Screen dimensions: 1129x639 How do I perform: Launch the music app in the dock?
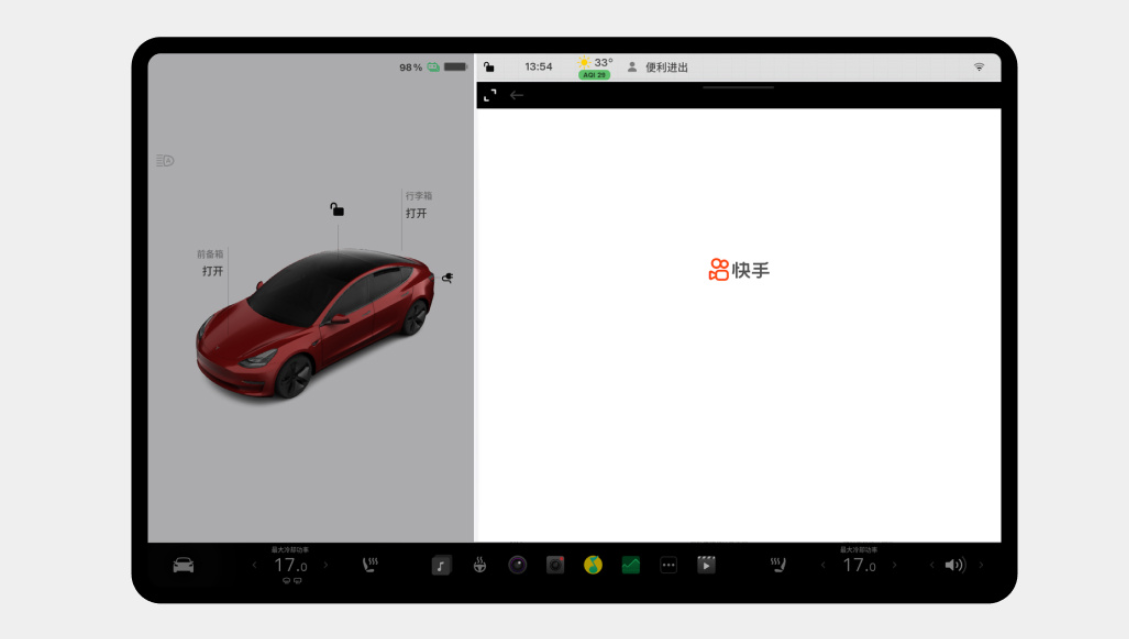coord(441,566)
